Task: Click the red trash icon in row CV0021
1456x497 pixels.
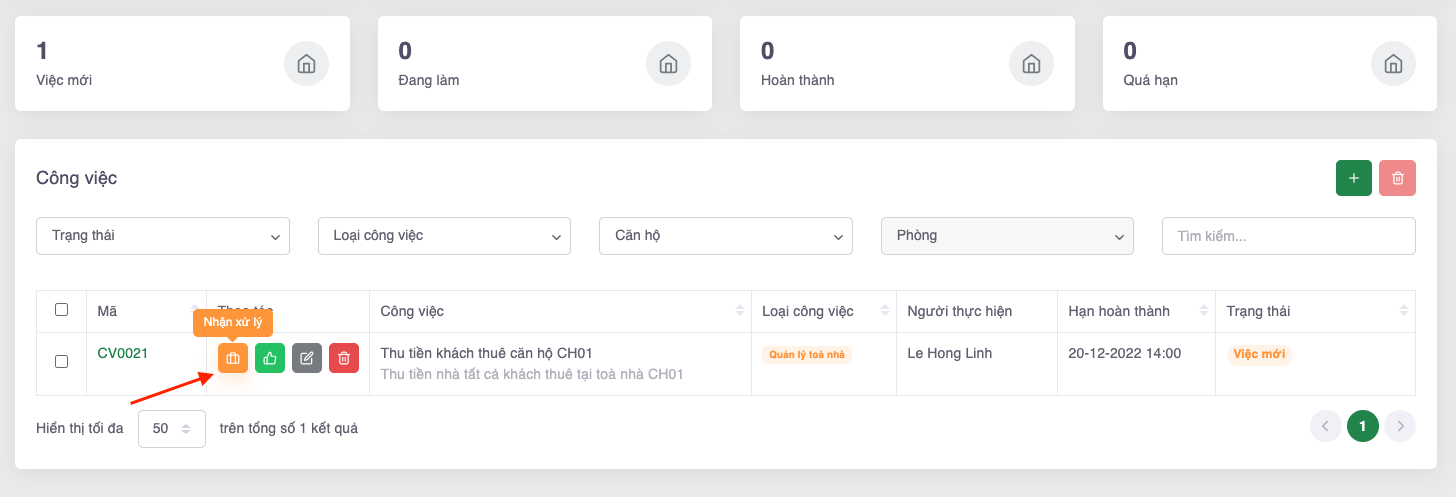Action: [x=344, y=358]
